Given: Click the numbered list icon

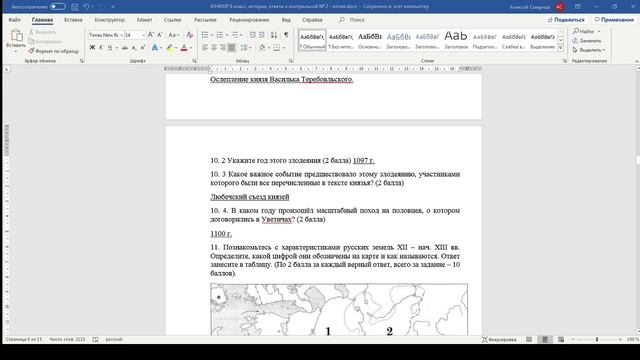Looking at the screenshot, I should coord(220,35).
